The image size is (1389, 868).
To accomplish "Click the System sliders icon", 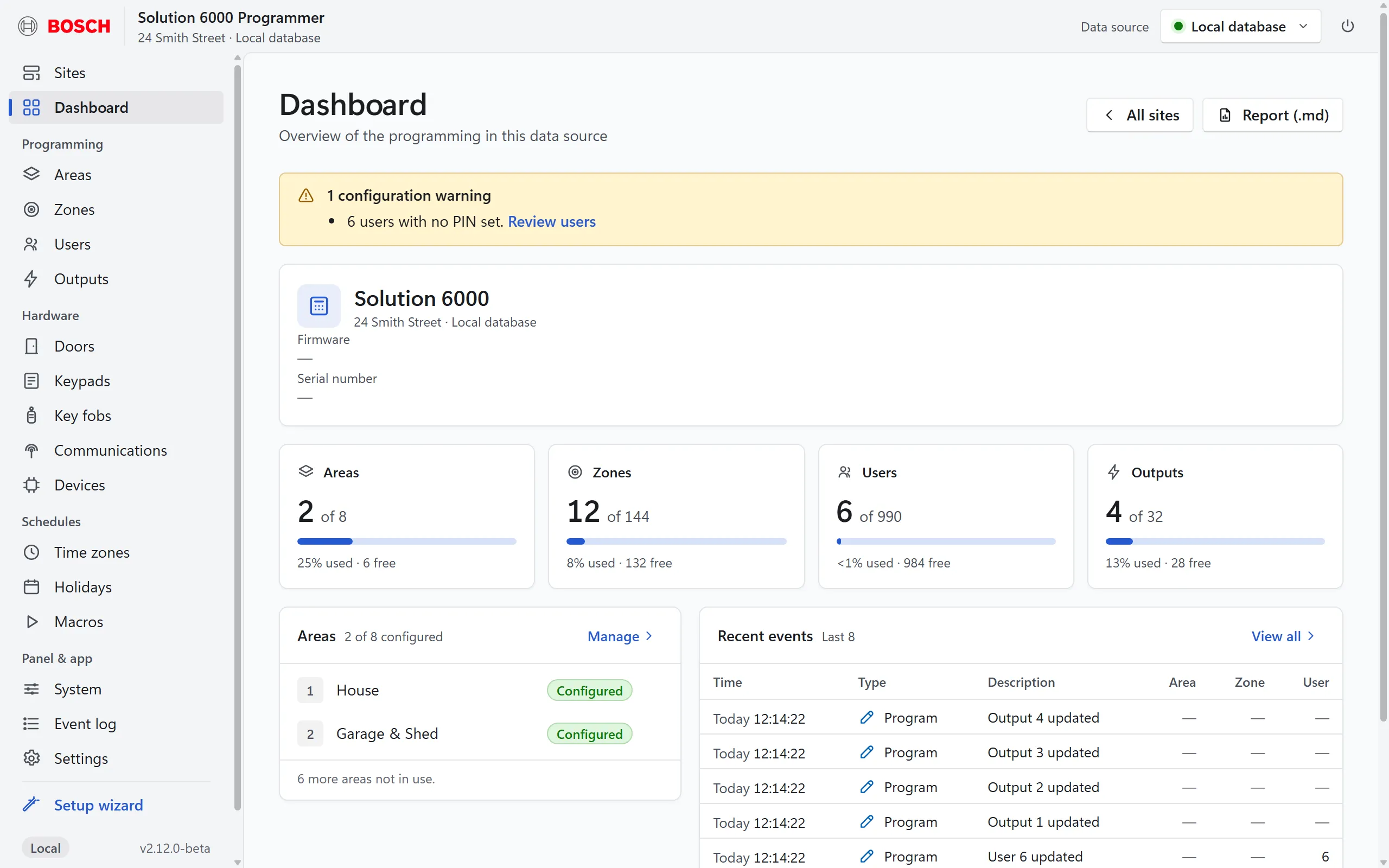I will pyautogui.click(x=31, y=689).
